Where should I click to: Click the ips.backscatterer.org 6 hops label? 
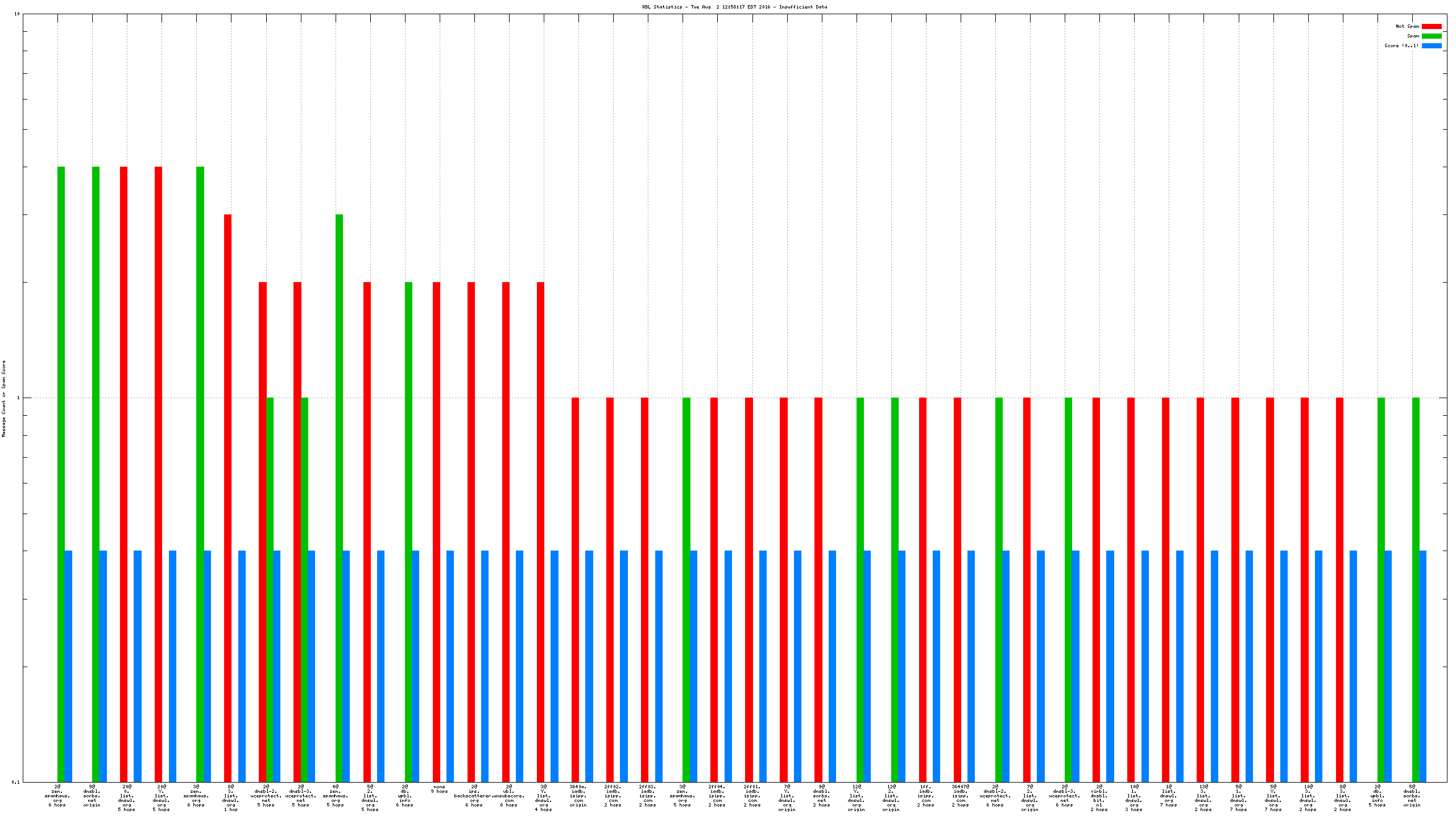pyautogui.click(x=474, y=796)
